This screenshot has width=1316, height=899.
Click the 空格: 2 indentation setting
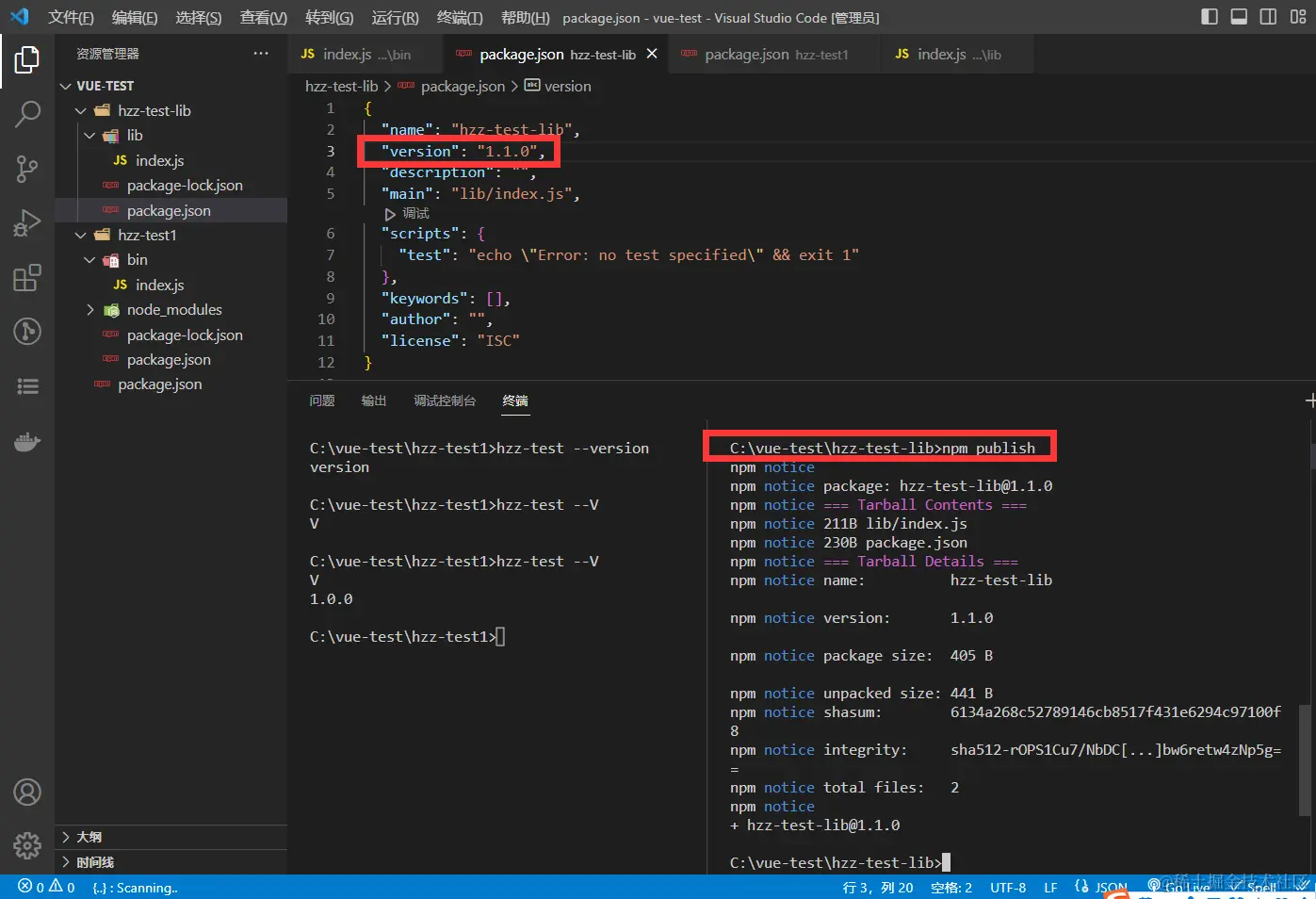click(x=951, y=888)
